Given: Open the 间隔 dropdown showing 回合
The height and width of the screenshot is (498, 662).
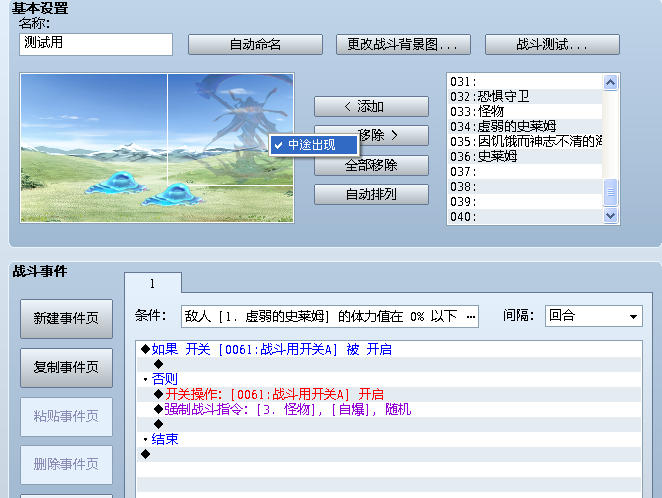Looking at the screenshot, I should tap(594, 316).
